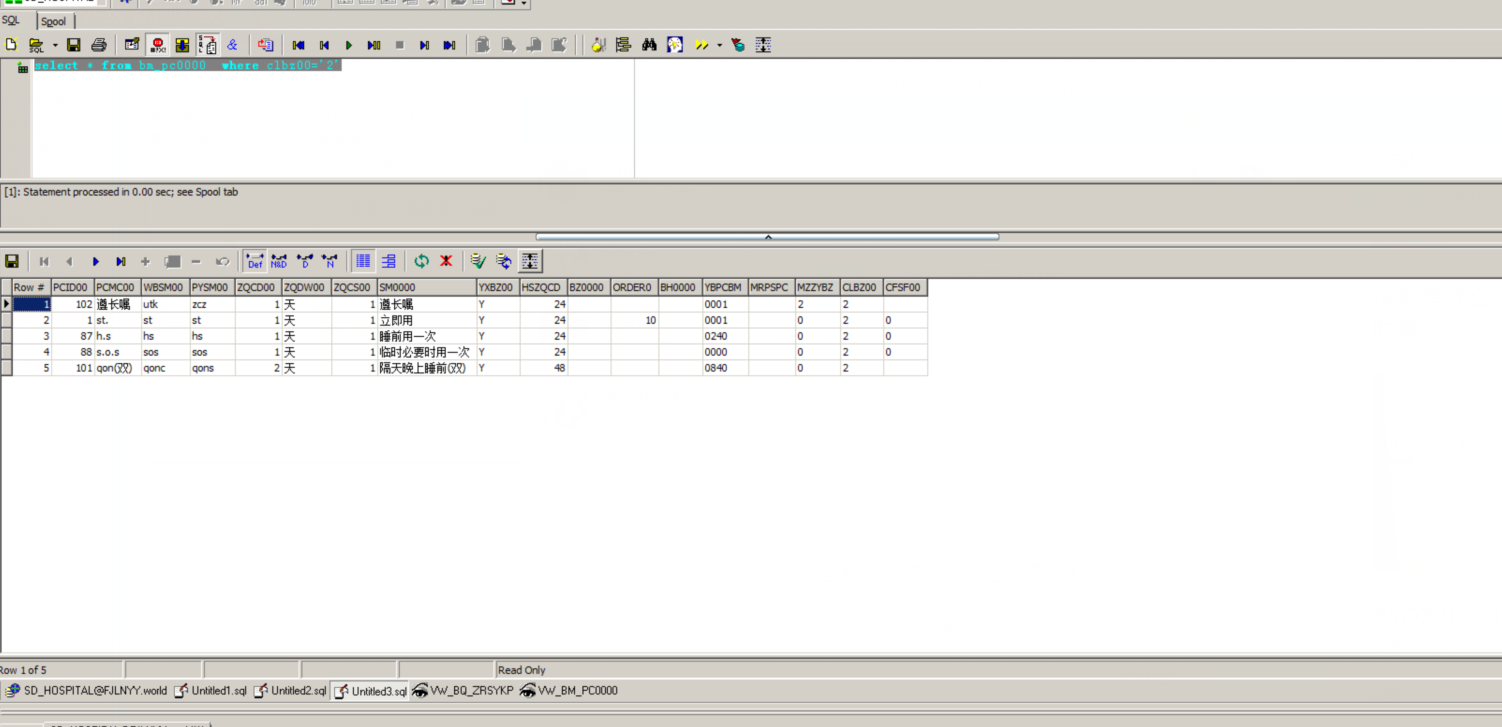Switch to Untitled2.sql tab
Viewport: 1502px width, 727px height.
pyautogui.click(x=290, y=691)
